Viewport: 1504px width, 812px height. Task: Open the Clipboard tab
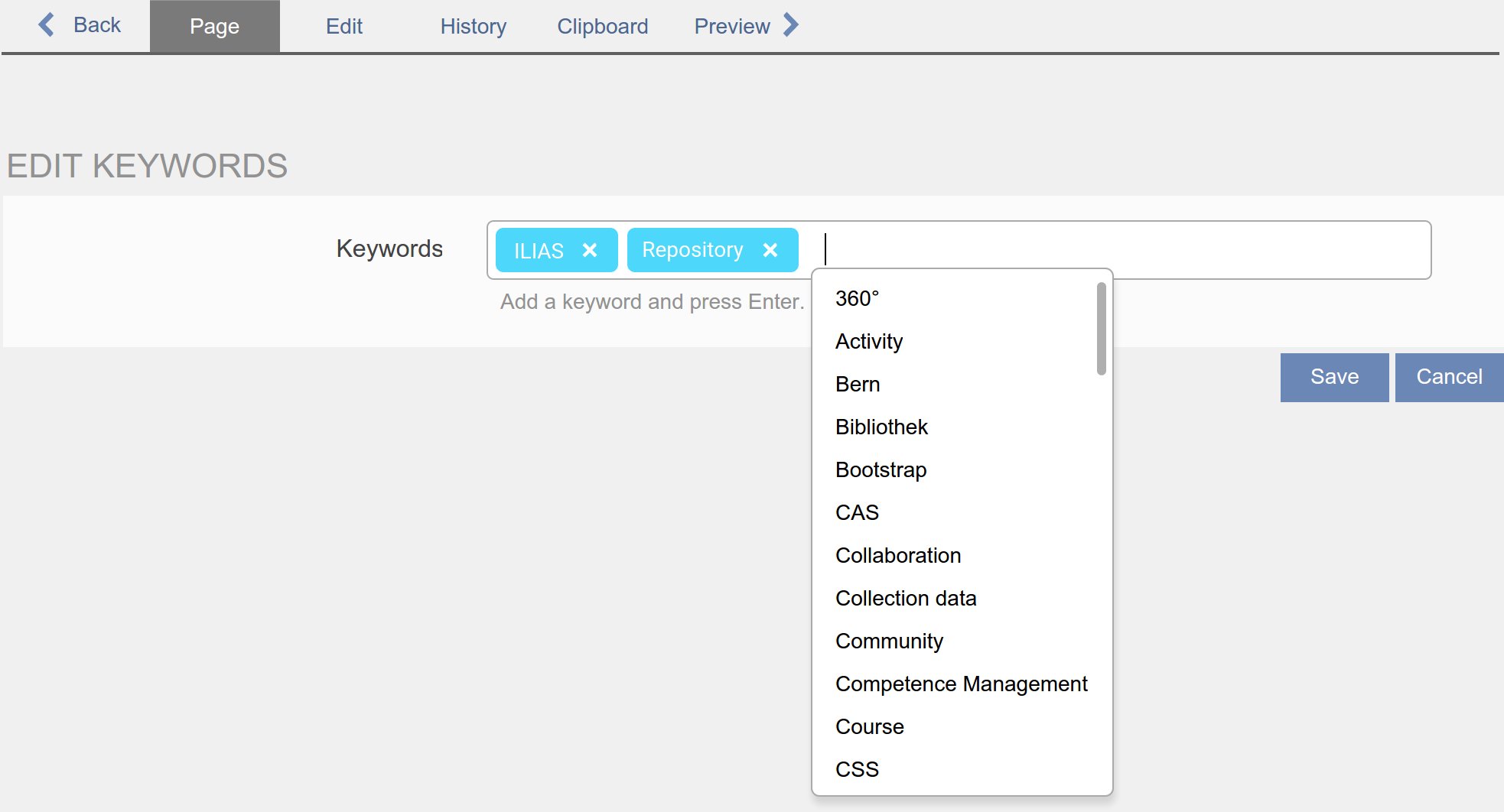pos(602,27)
